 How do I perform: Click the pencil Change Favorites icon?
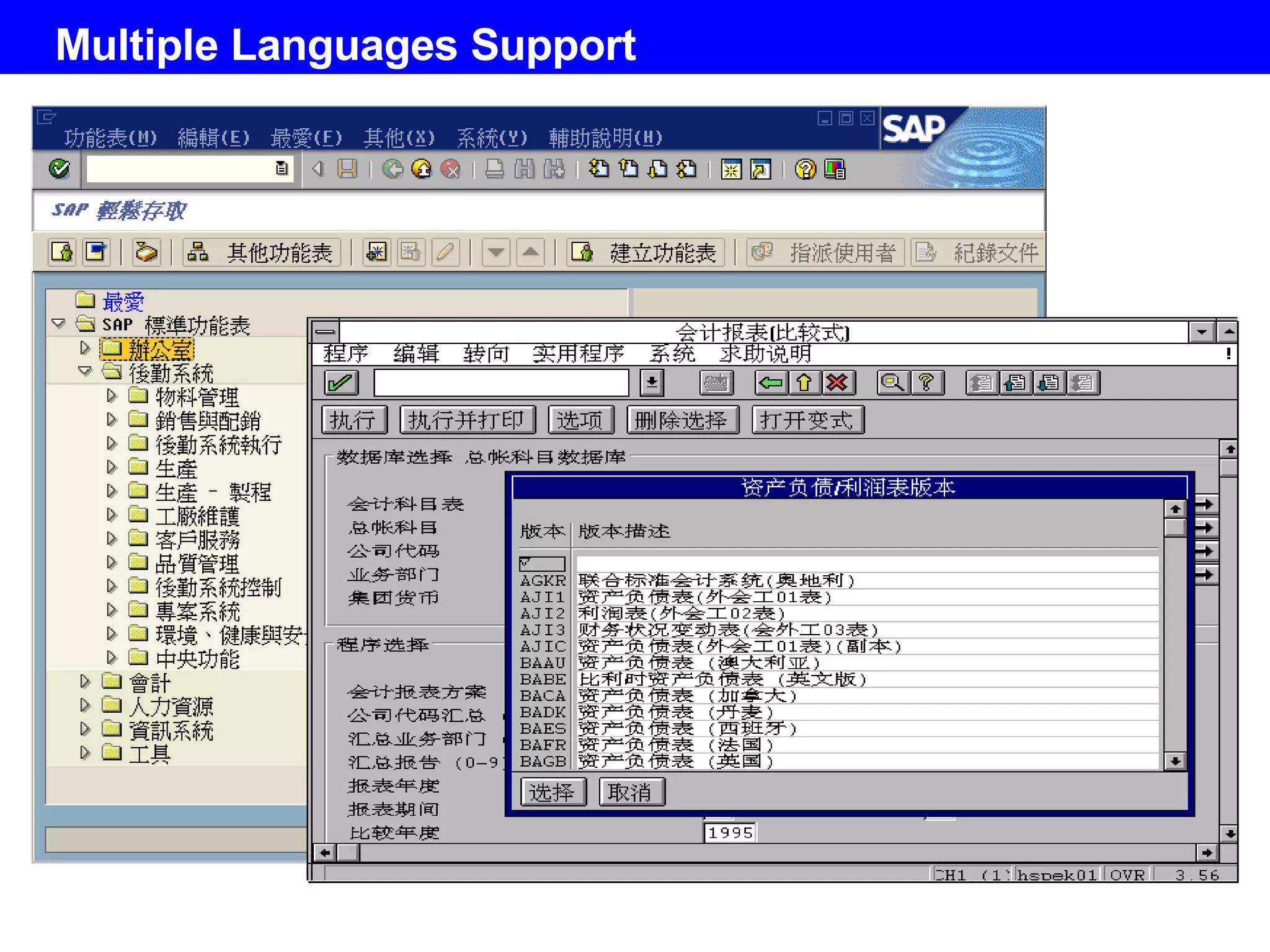coord(445,252)
